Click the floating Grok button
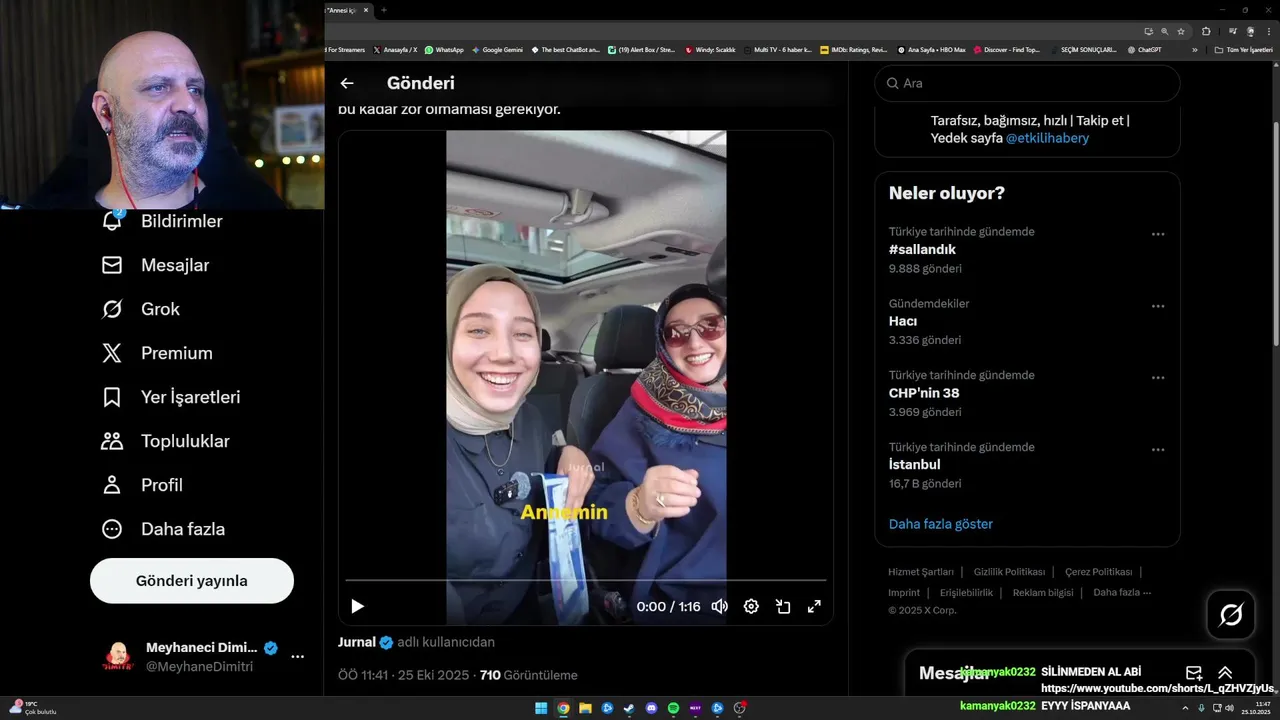 [x=1231, y=615]
